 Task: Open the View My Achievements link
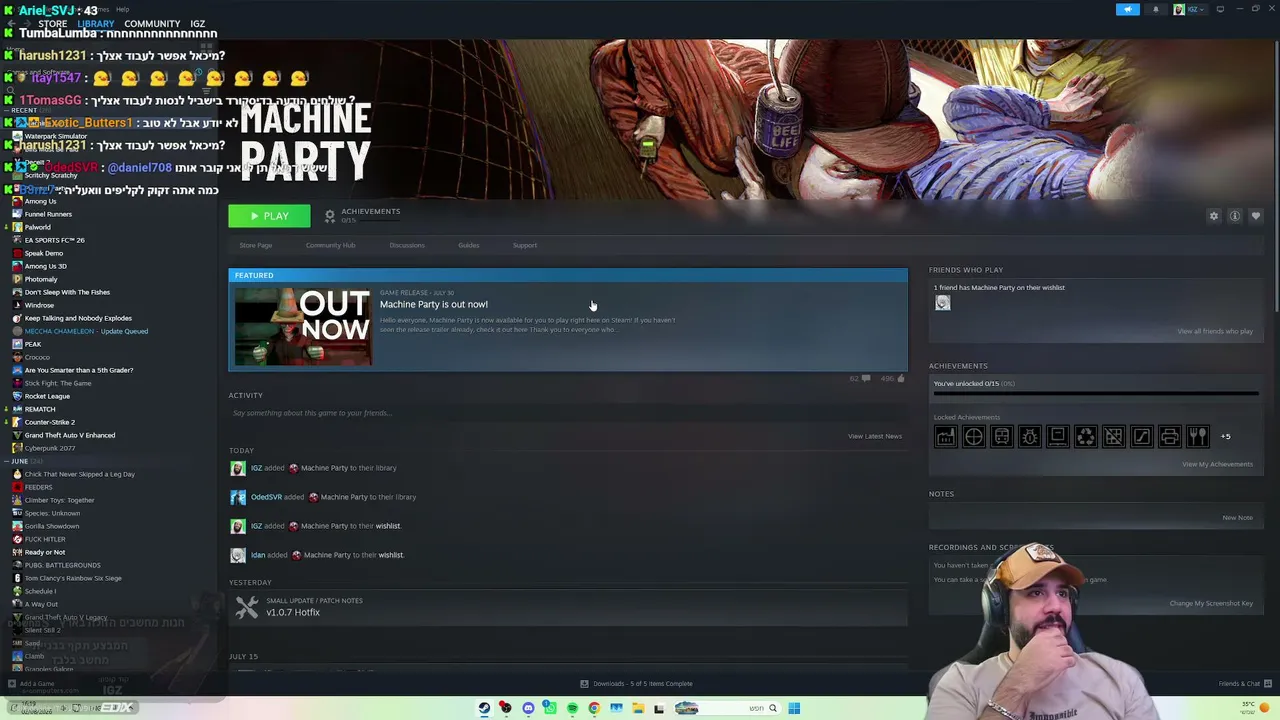[1217, 464]
